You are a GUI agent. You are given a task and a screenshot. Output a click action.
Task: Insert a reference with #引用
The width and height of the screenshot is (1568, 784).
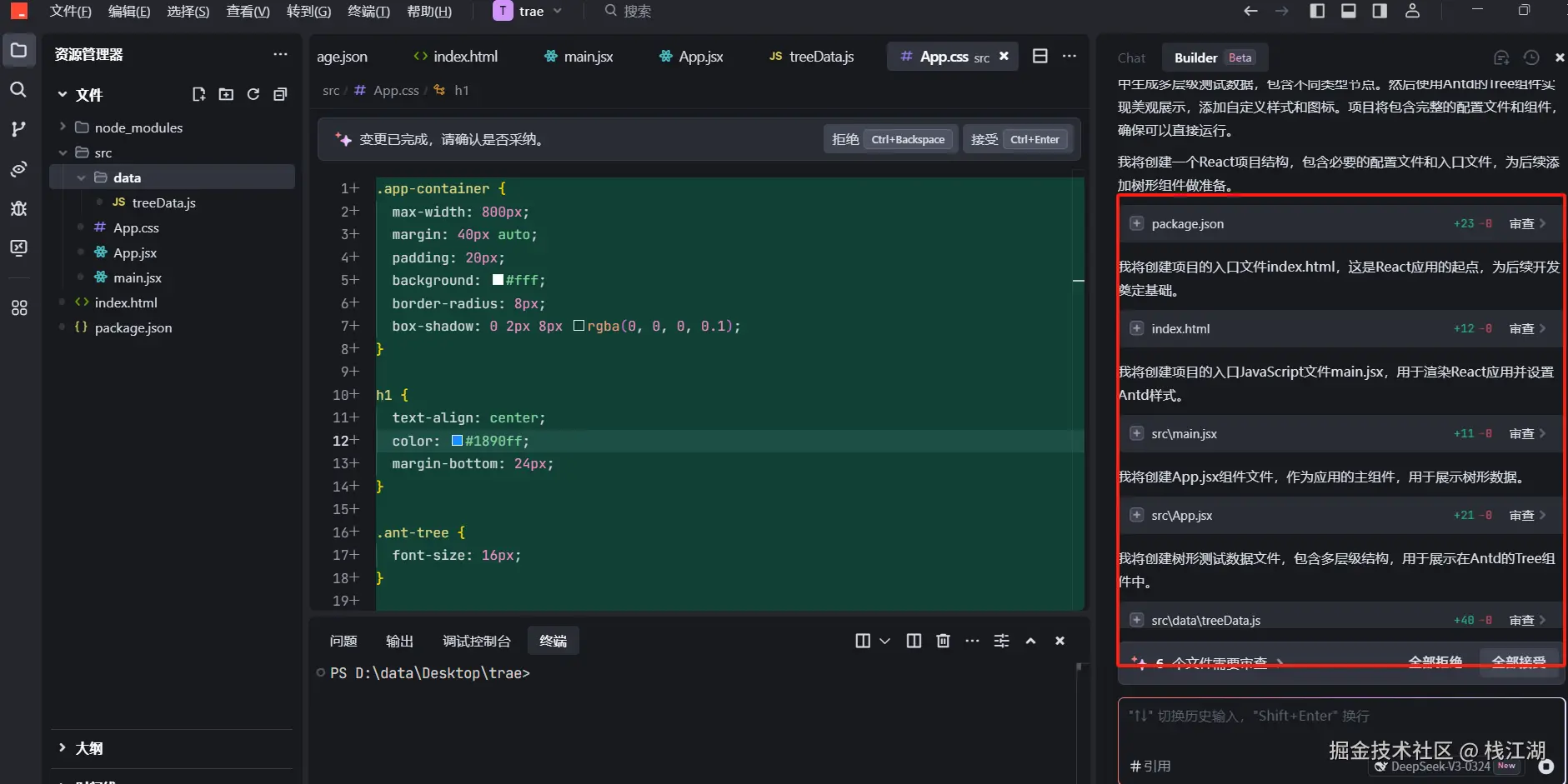click(1150, 766)
